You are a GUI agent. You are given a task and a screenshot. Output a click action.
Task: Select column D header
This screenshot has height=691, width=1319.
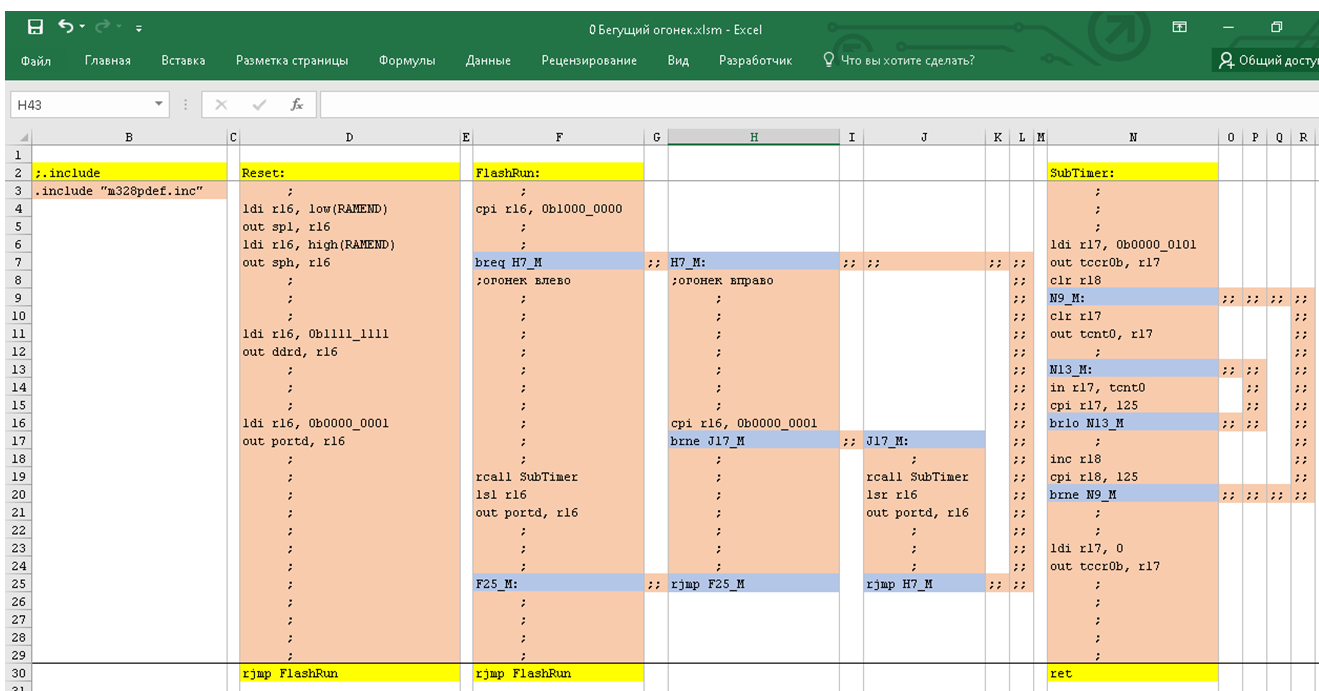(349, 138)
